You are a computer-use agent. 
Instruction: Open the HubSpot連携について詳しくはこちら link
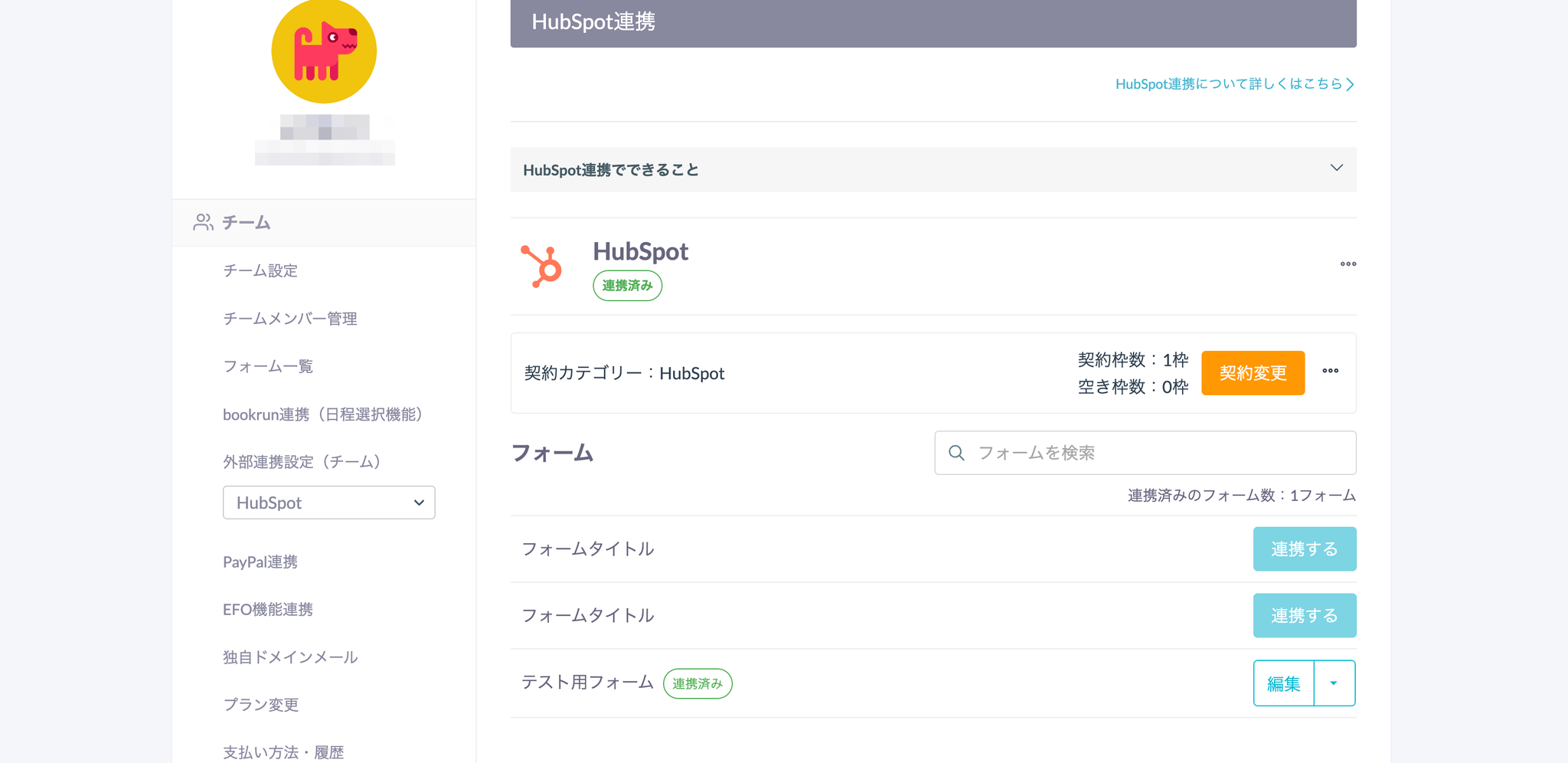click(1235, 84)
